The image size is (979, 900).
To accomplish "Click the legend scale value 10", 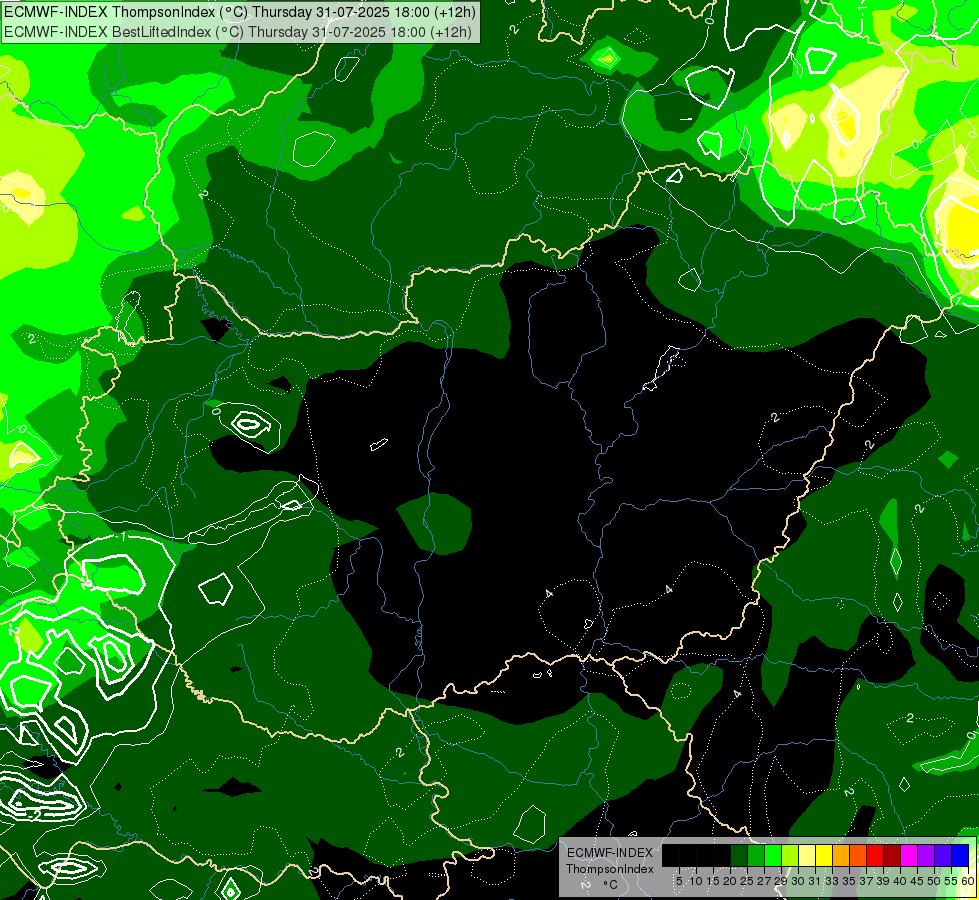I will [x=696, y=881].
